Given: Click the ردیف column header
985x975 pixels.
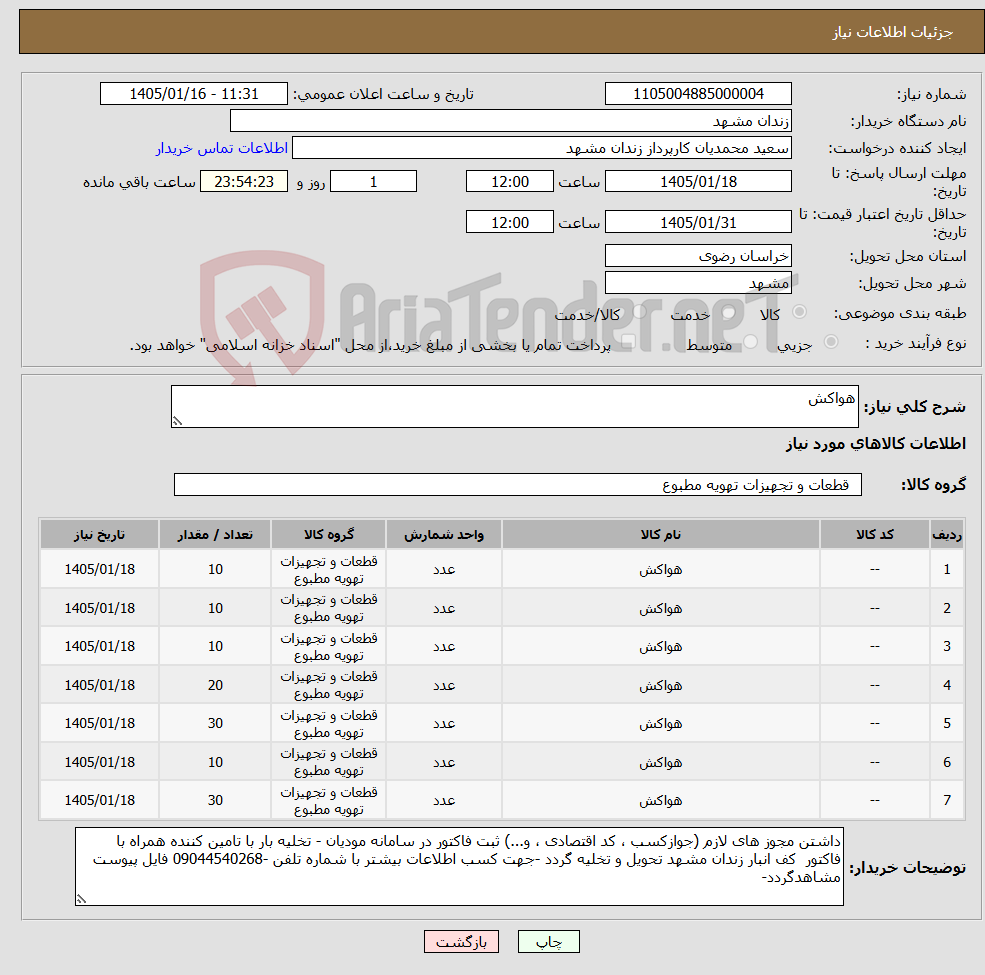Looking at the screenshot, I should tap(947, 535).
